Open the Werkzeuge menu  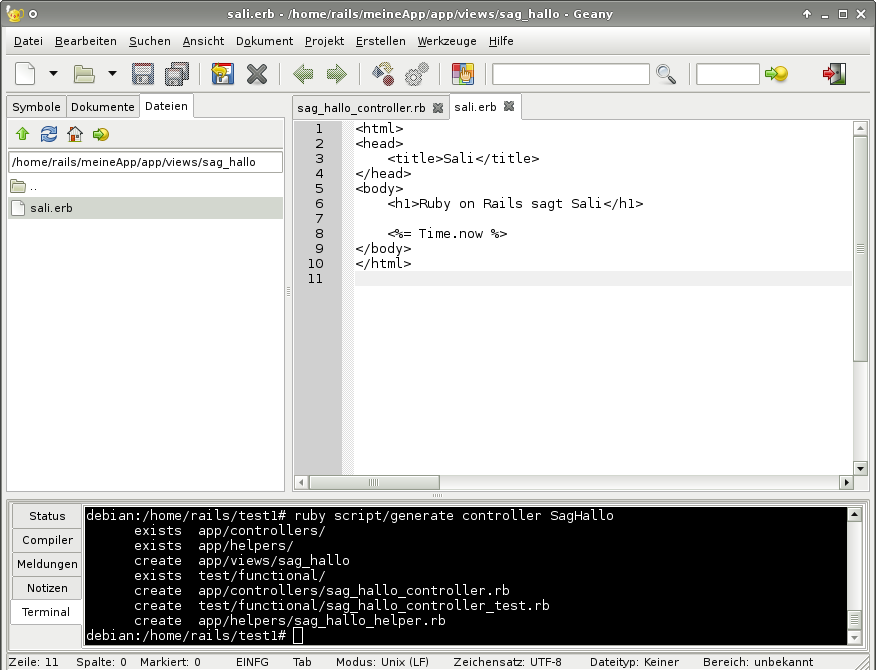(x=447, y=41)
